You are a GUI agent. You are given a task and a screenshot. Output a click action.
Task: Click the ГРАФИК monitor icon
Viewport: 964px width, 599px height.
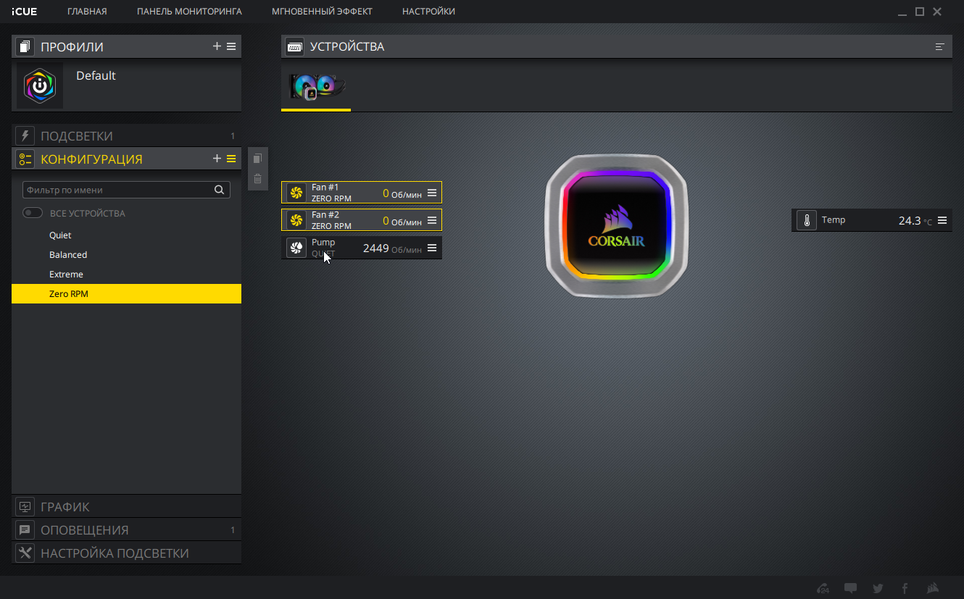(25, 507)
